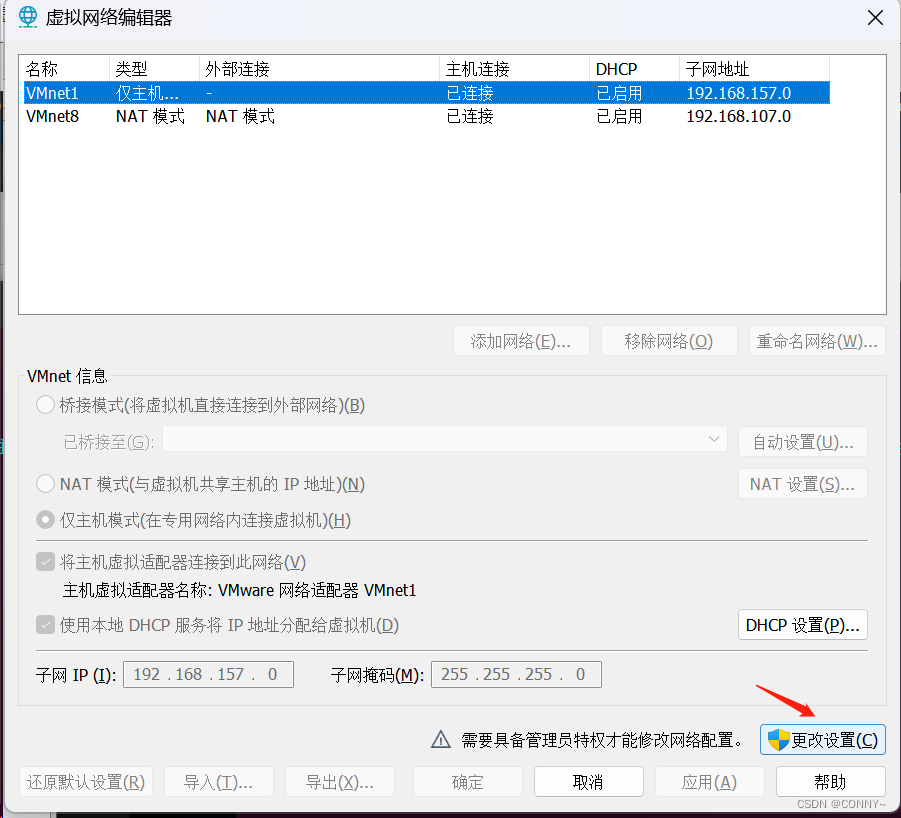The image size is (901, 818).
Task: Click 添加网络(E)... button
Action: (x=521, y=341)
